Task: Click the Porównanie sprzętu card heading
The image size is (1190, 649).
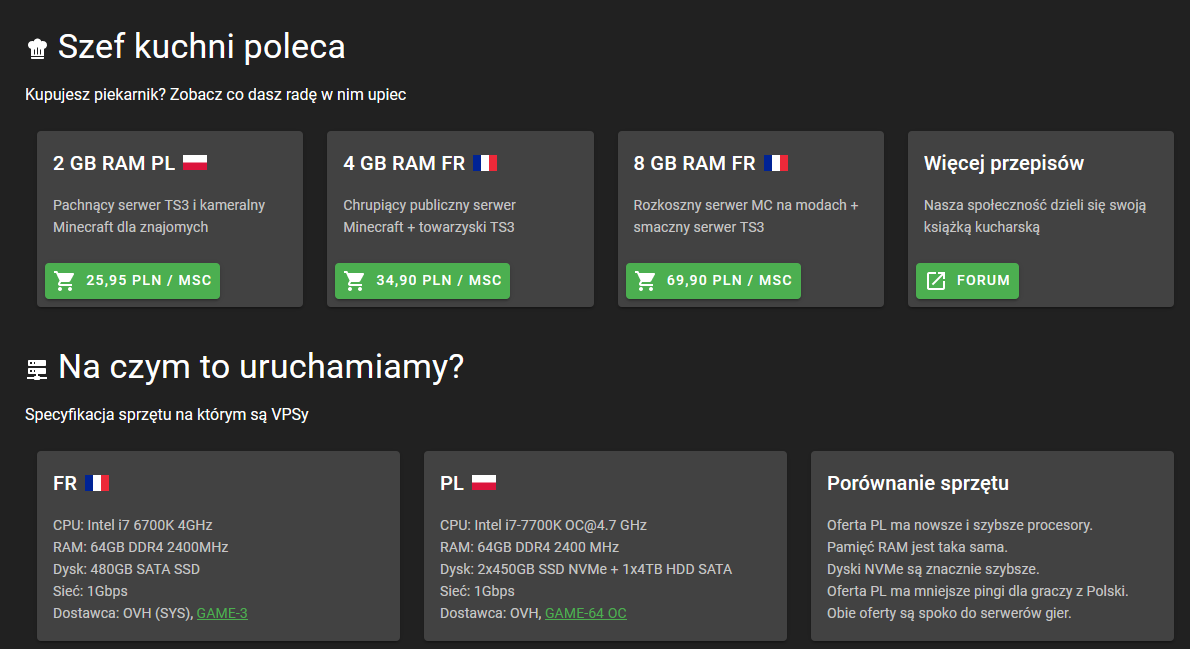Action: pyautogui.click(x=918, y=484)
